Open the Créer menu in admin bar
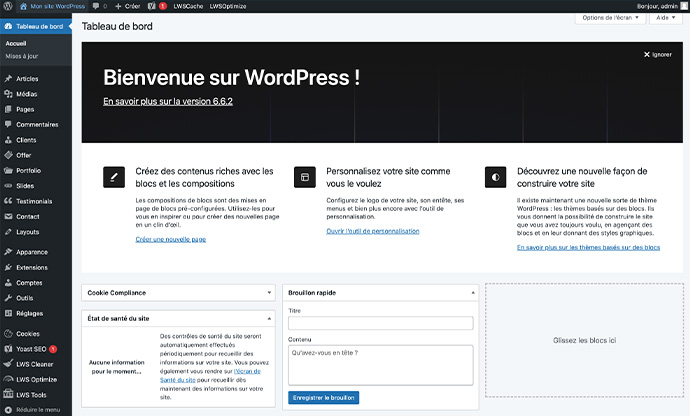Image resolution: width=690 pixels, height=416 pixels. pyautogui.click(x=128, y=6)
